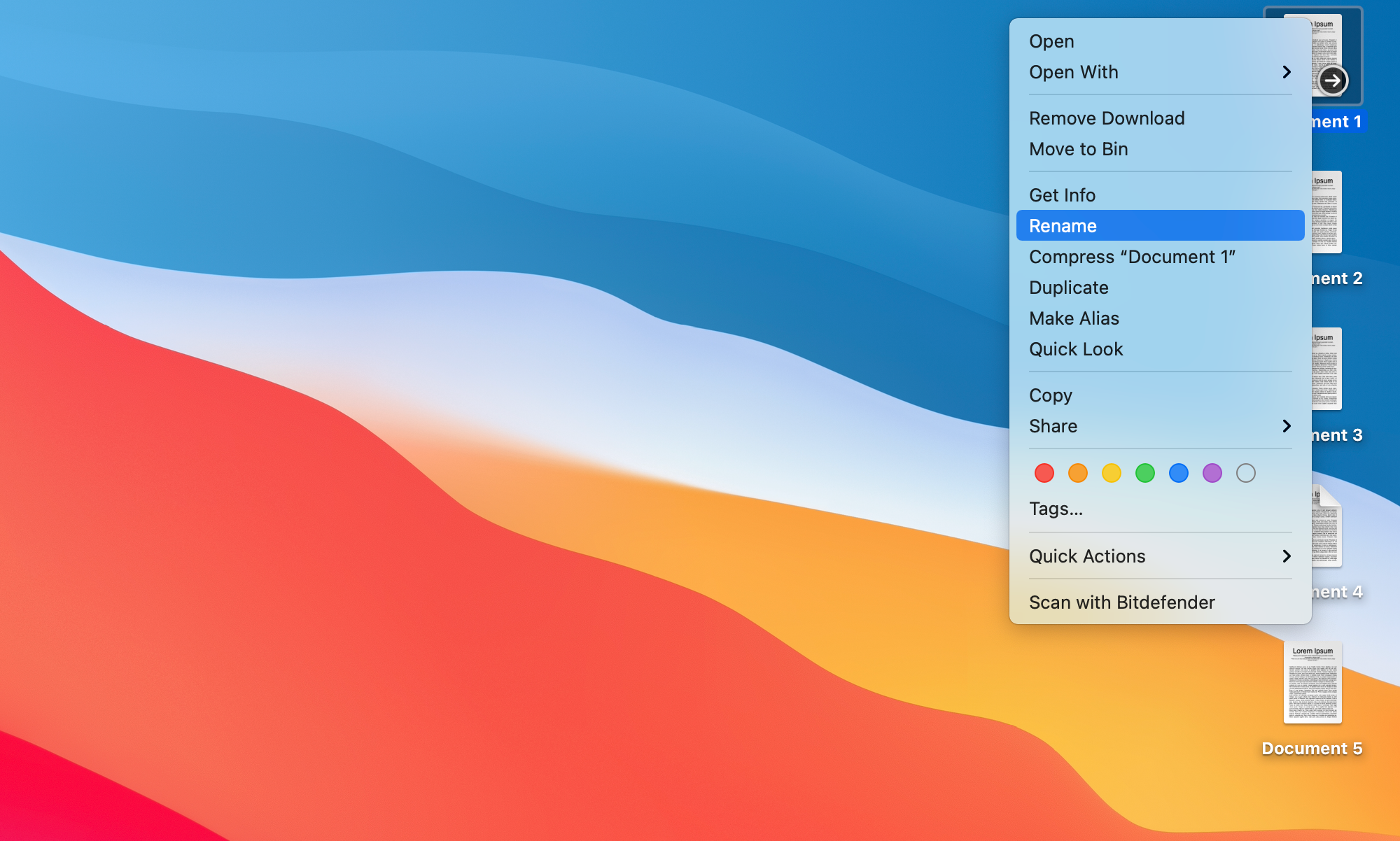Select Scan with Bitdefender

pyautogui.click(x=1160, y=602)
